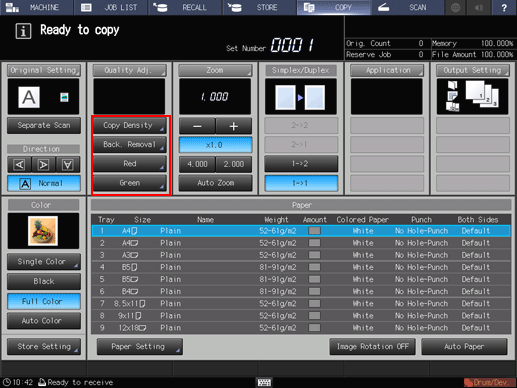Screen dimensions: 517x388
Task: Click the Drum/Dev. warning indicator
Action: pyautogui.click(x=489, y=382)
